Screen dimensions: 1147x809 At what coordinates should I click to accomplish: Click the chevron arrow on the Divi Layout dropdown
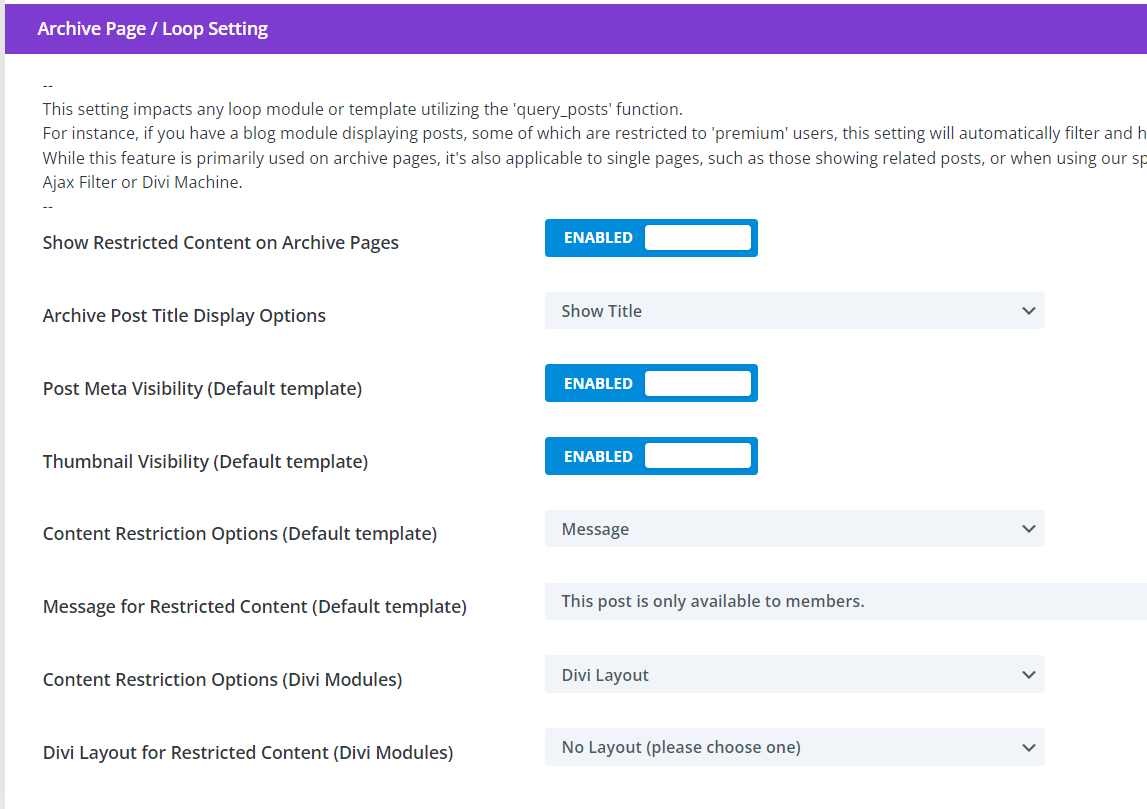[1028, 675]
